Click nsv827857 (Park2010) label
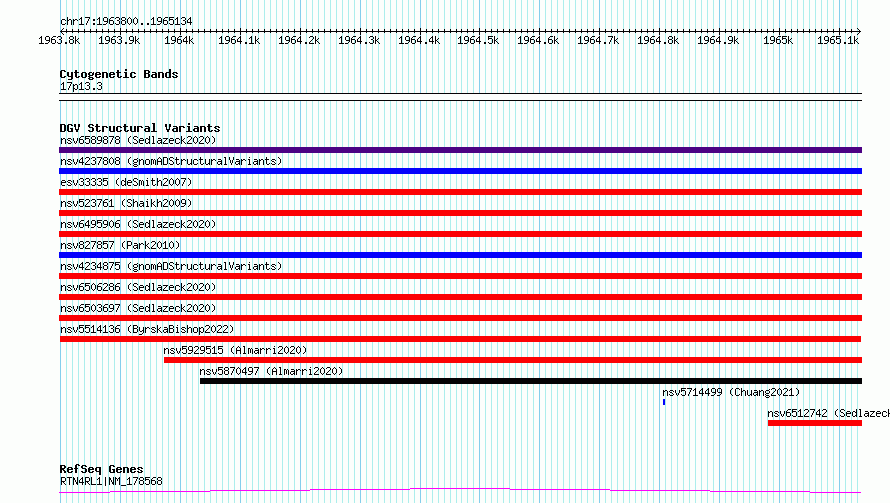This screenshot has height=503, width=890. [x=120, y=245]
